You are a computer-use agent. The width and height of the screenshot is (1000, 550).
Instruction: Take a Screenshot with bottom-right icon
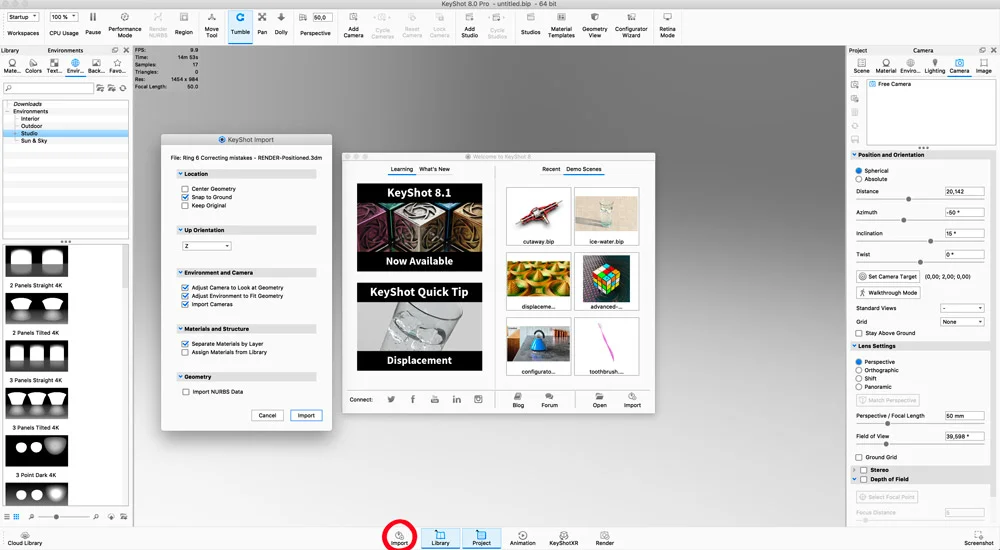coord(978,538)
